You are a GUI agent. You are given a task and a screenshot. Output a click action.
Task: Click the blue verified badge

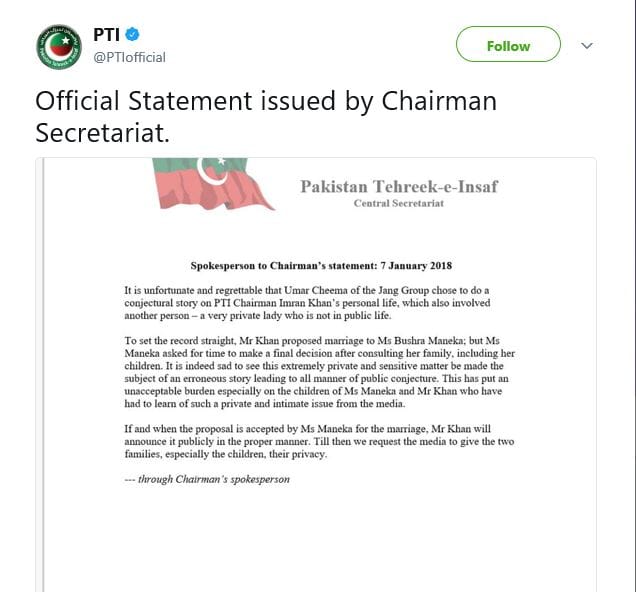[133, 35]
